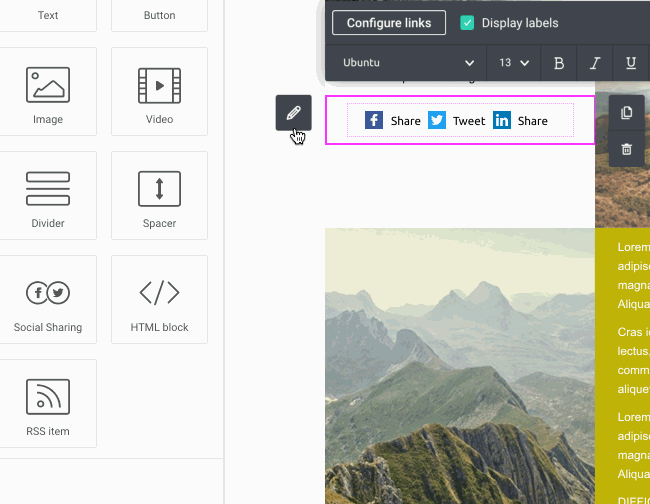
Task: Open the Ubuntu font dropdown
Action: pos(407,63)
